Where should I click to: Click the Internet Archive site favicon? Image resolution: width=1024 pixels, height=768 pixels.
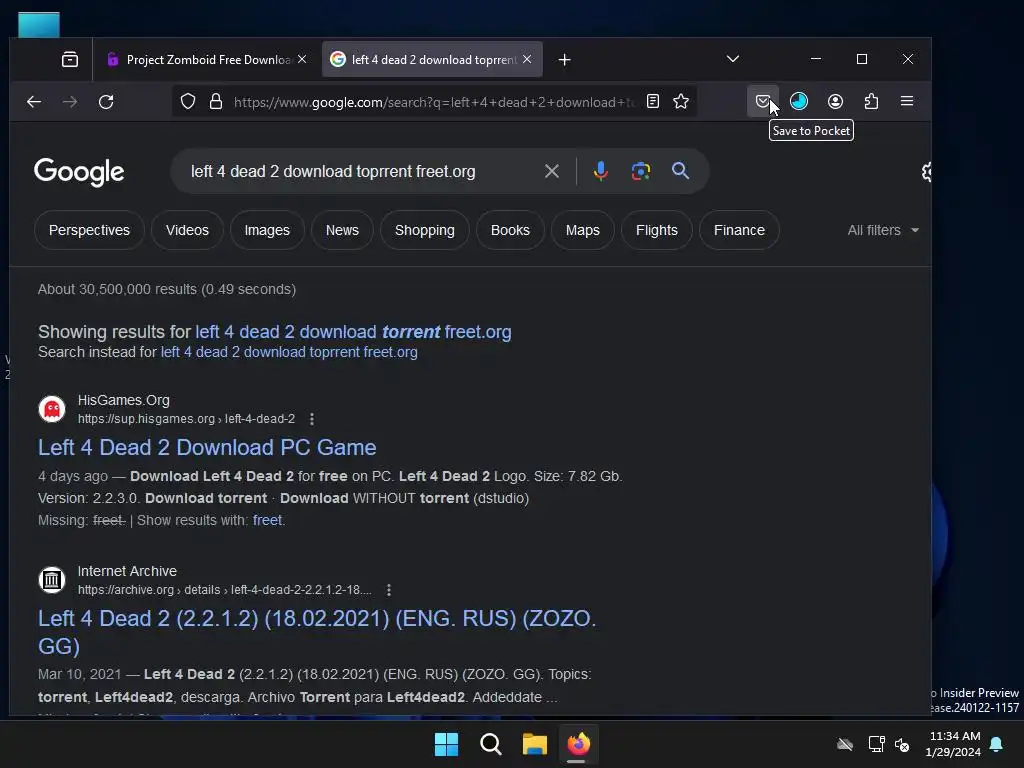(x=52, y=580)
